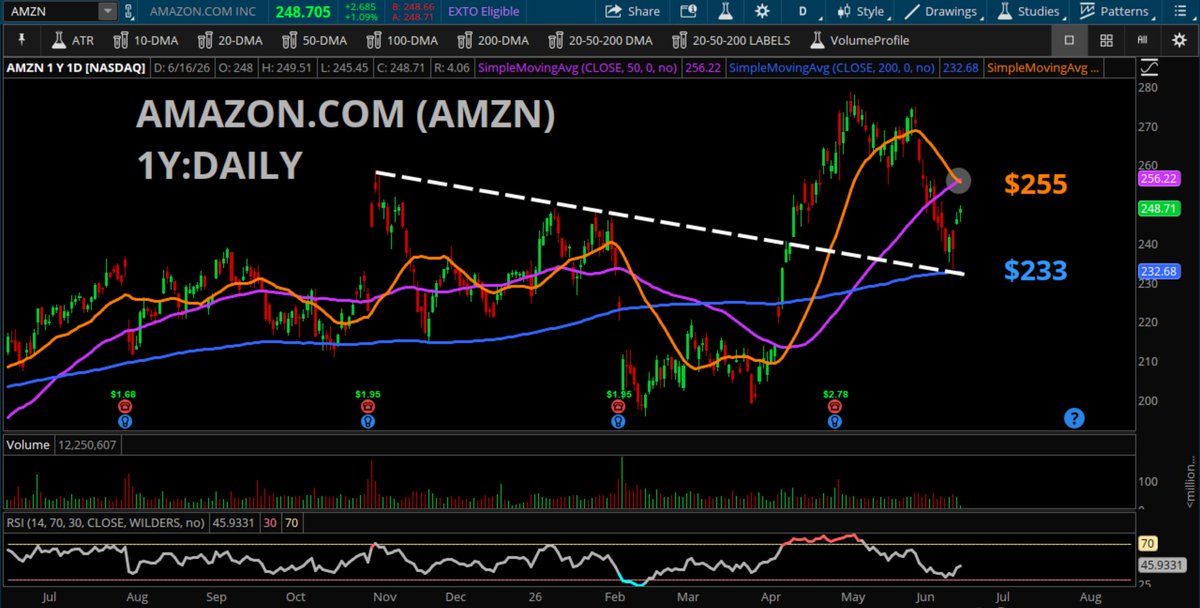Click the RSI 45.9331 value bubble

pos(1164,565)
